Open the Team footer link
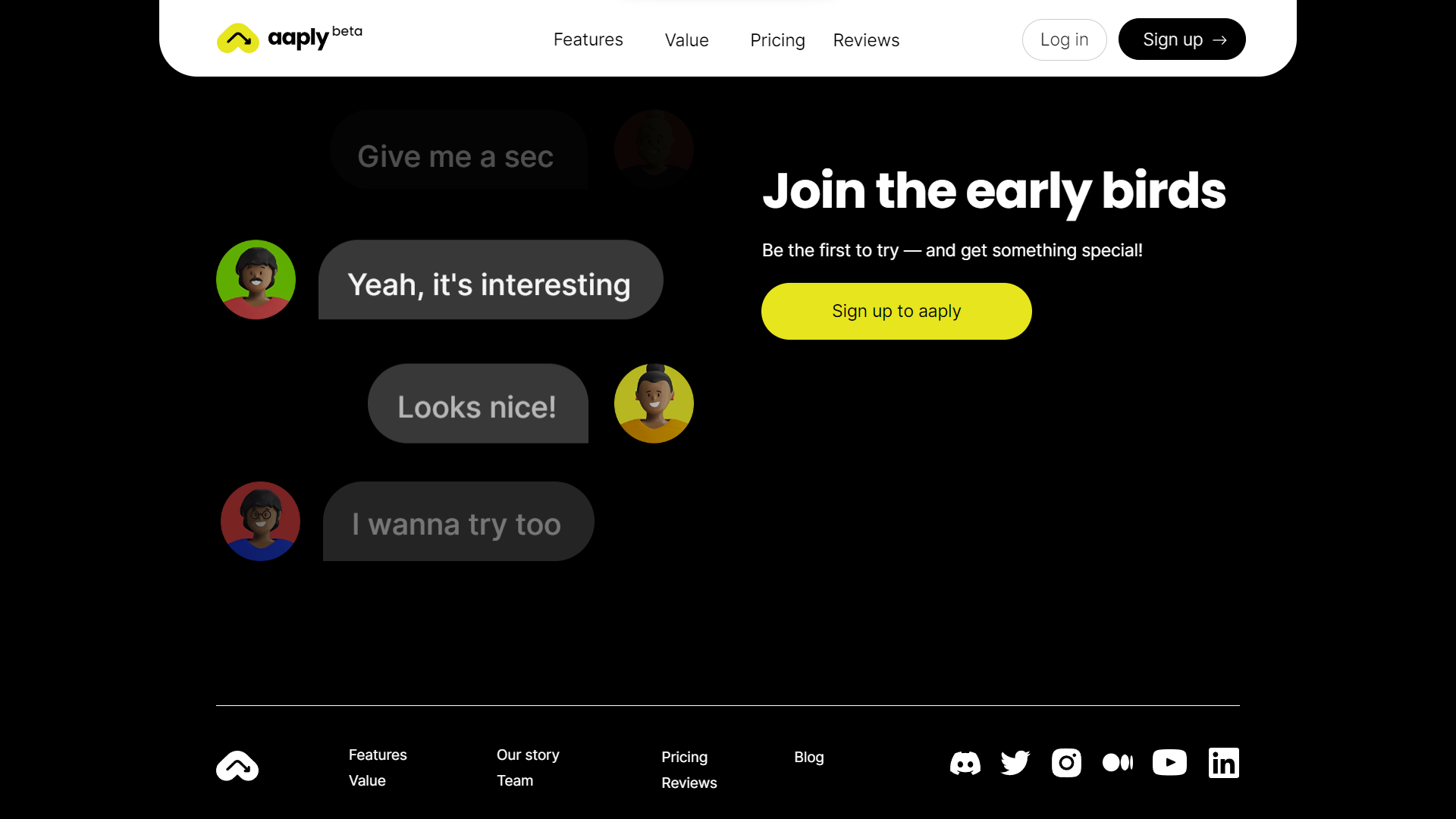 (x=514, y=780)
